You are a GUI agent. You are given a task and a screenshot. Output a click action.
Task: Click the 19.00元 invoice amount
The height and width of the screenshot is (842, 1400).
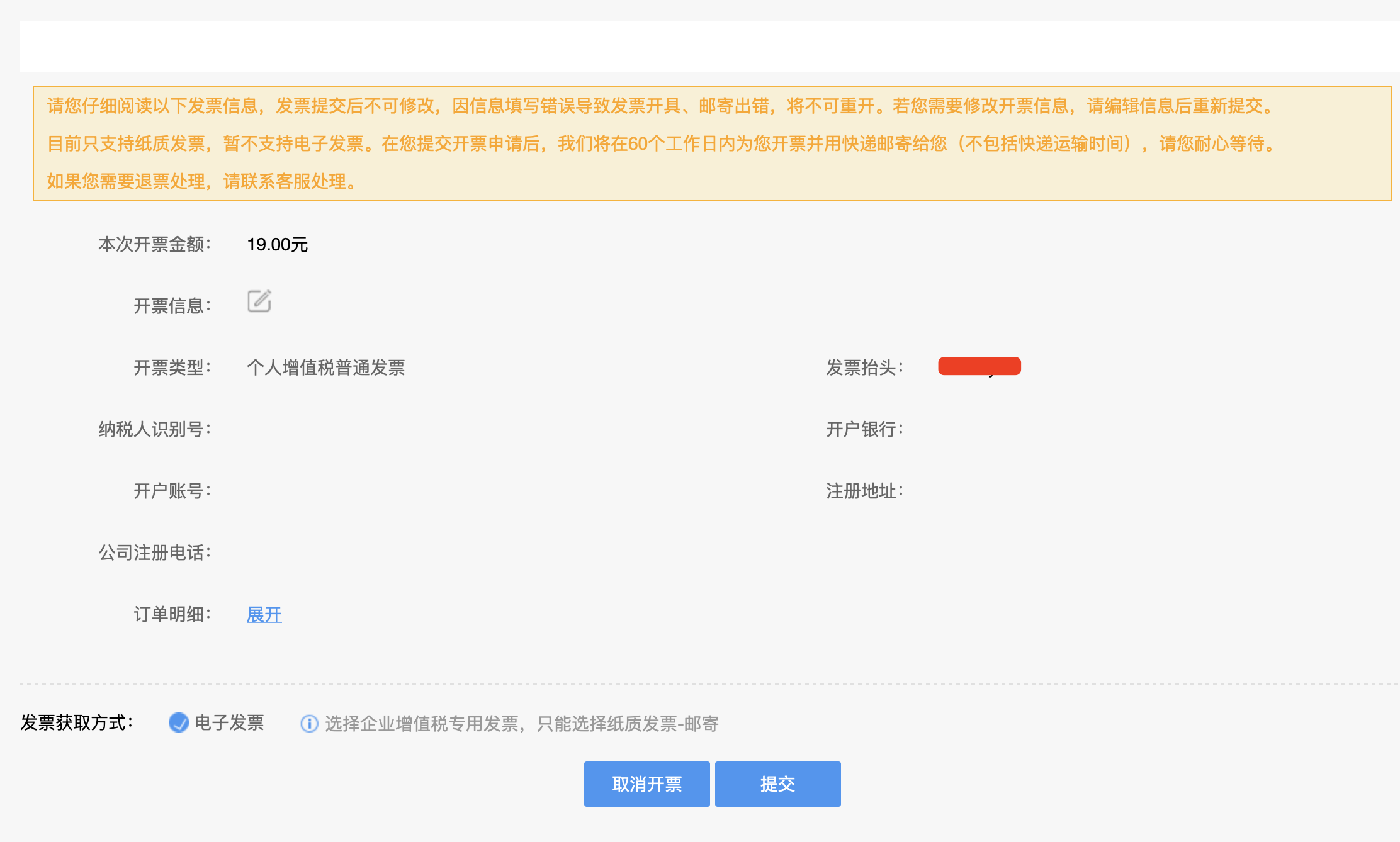pos(277,244)
